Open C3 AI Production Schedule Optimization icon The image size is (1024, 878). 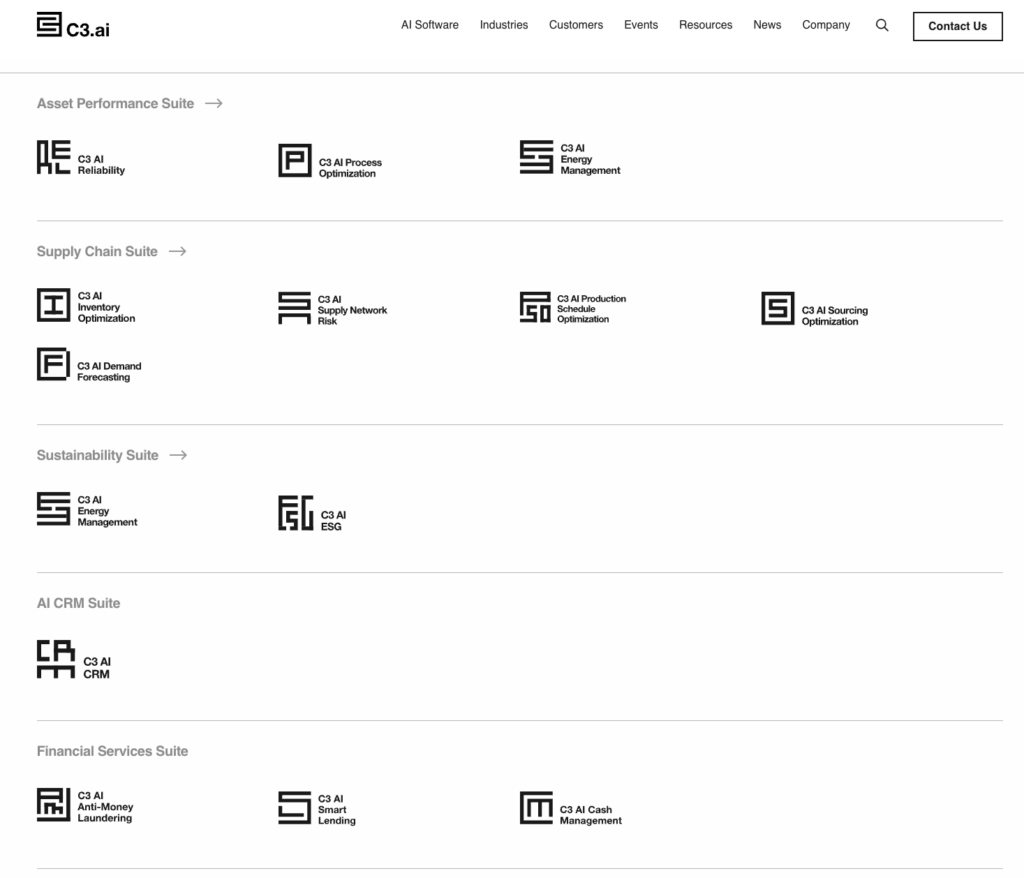pyautogui.click(x=536, y=307)
